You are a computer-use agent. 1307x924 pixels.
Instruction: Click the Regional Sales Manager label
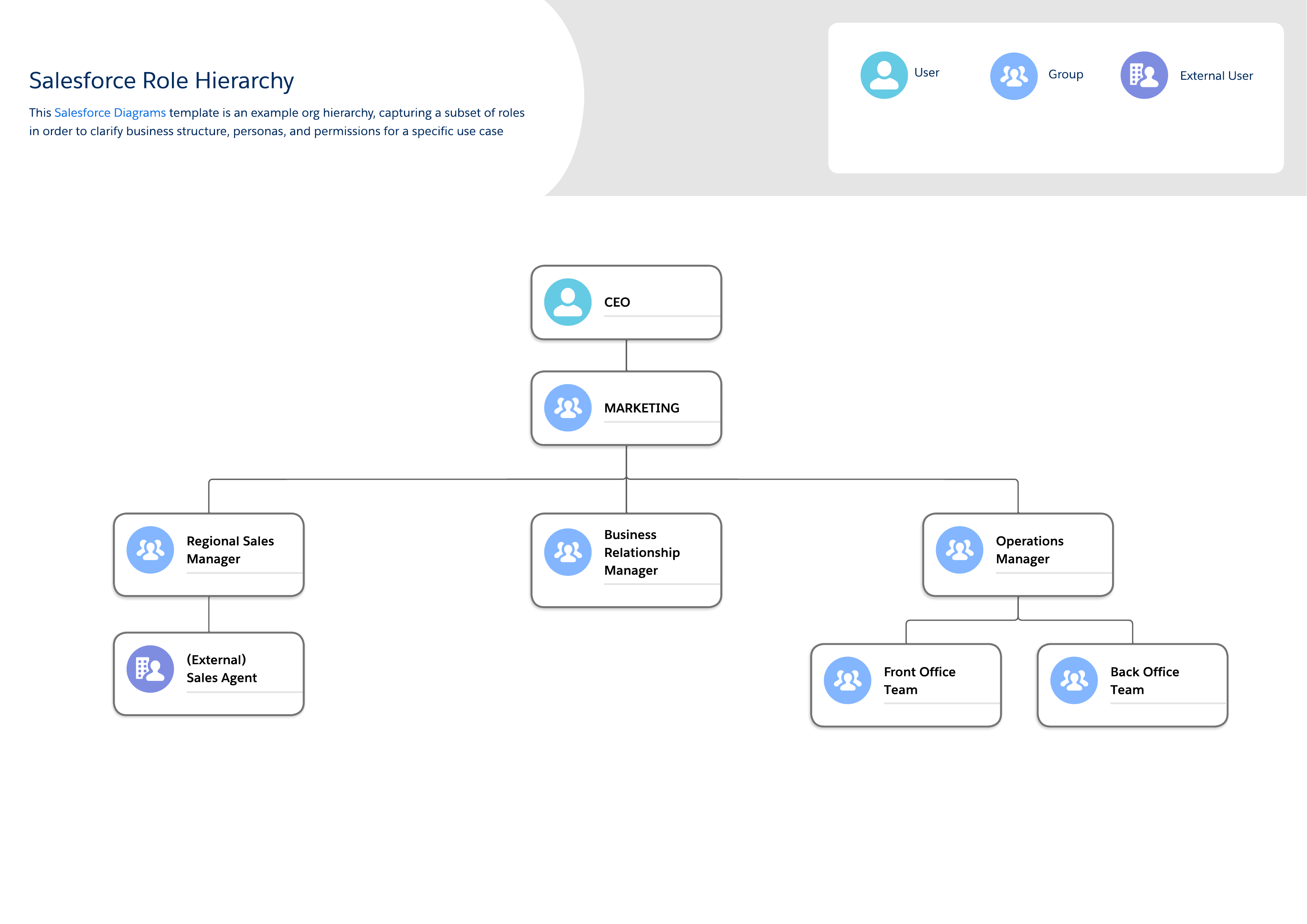[x=230, y=550]
